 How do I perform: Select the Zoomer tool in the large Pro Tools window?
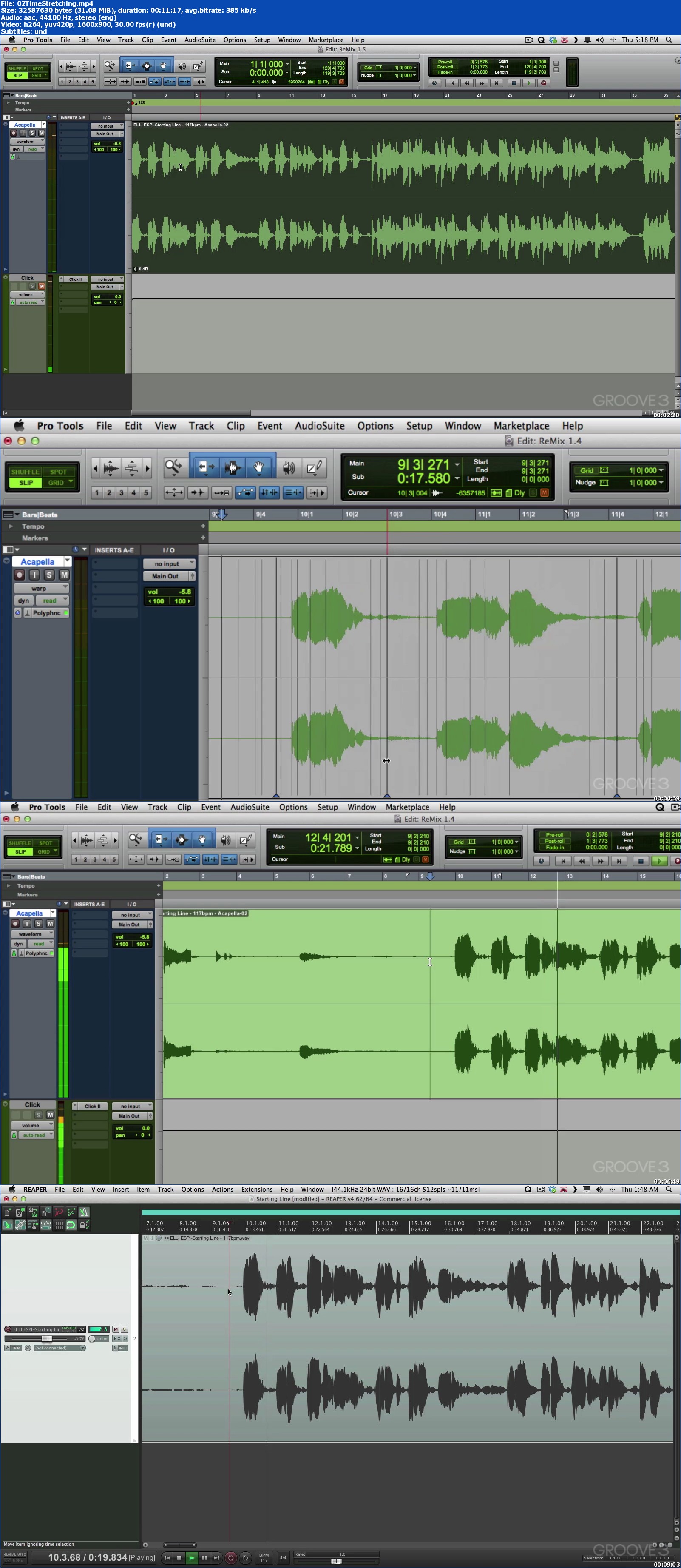click(x=173, y=467)
